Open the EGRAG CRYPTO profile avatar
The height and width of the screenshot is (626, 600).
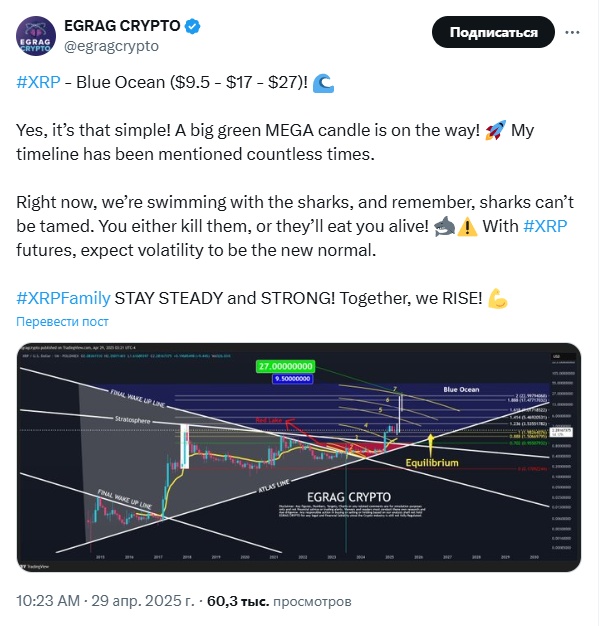point(34,35)
